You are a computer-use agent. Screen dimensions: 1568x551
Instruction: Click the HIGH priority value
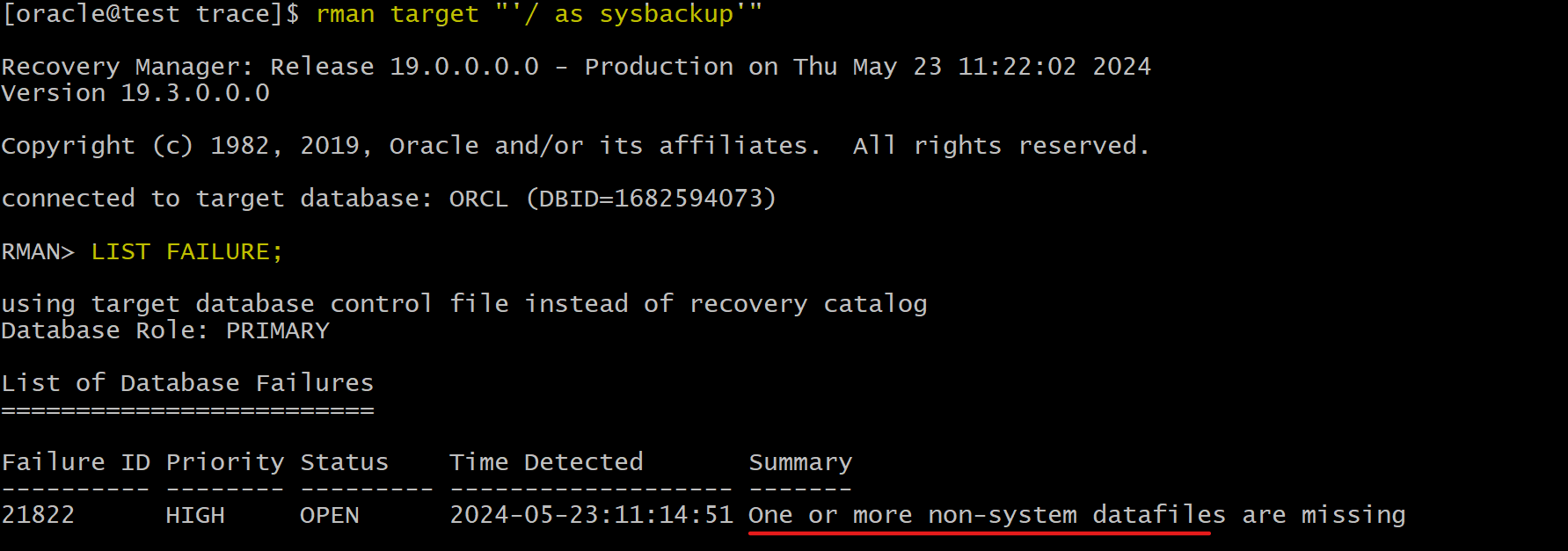[195, 515]
